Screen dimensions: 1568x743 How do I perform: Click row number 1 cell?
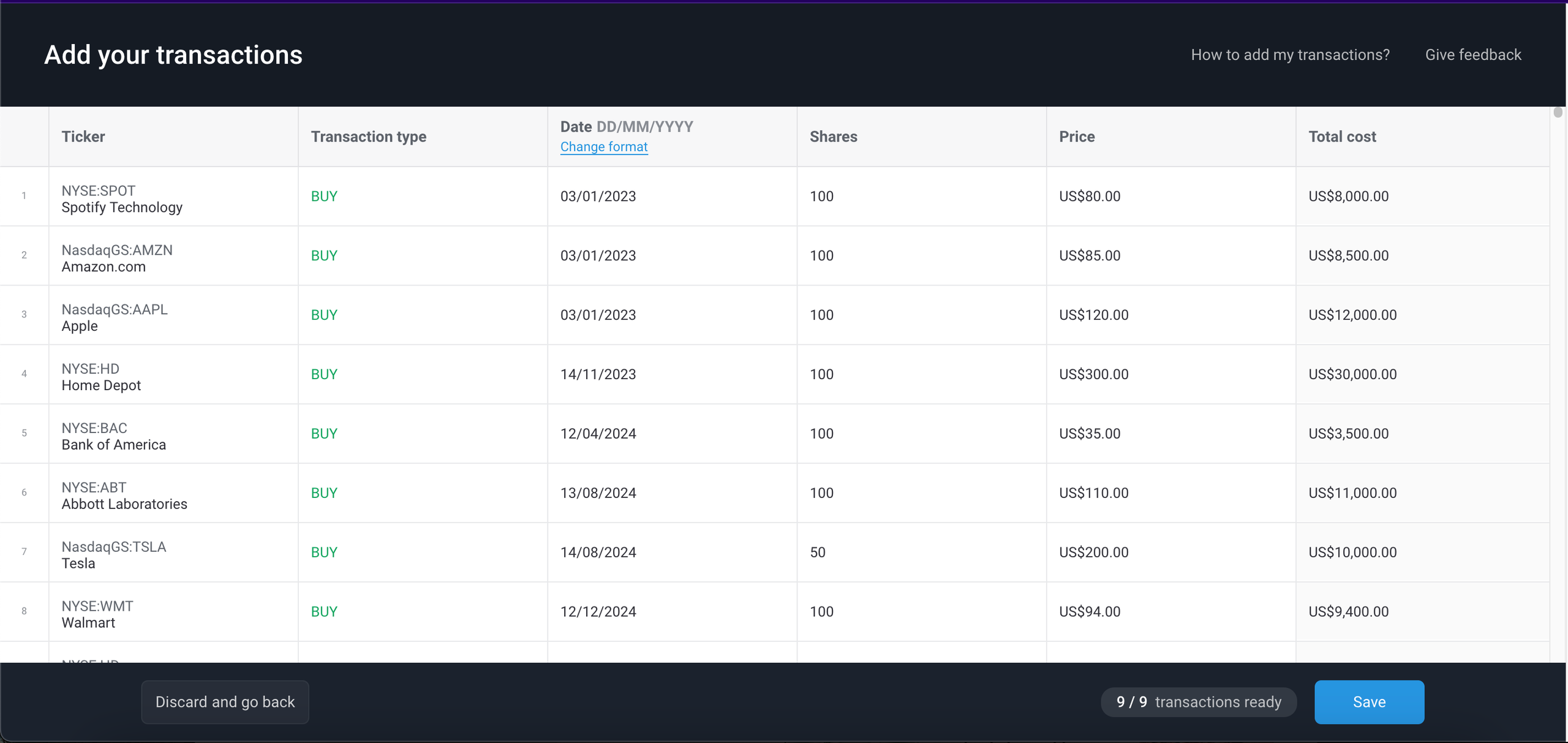[x=24, y=197]
